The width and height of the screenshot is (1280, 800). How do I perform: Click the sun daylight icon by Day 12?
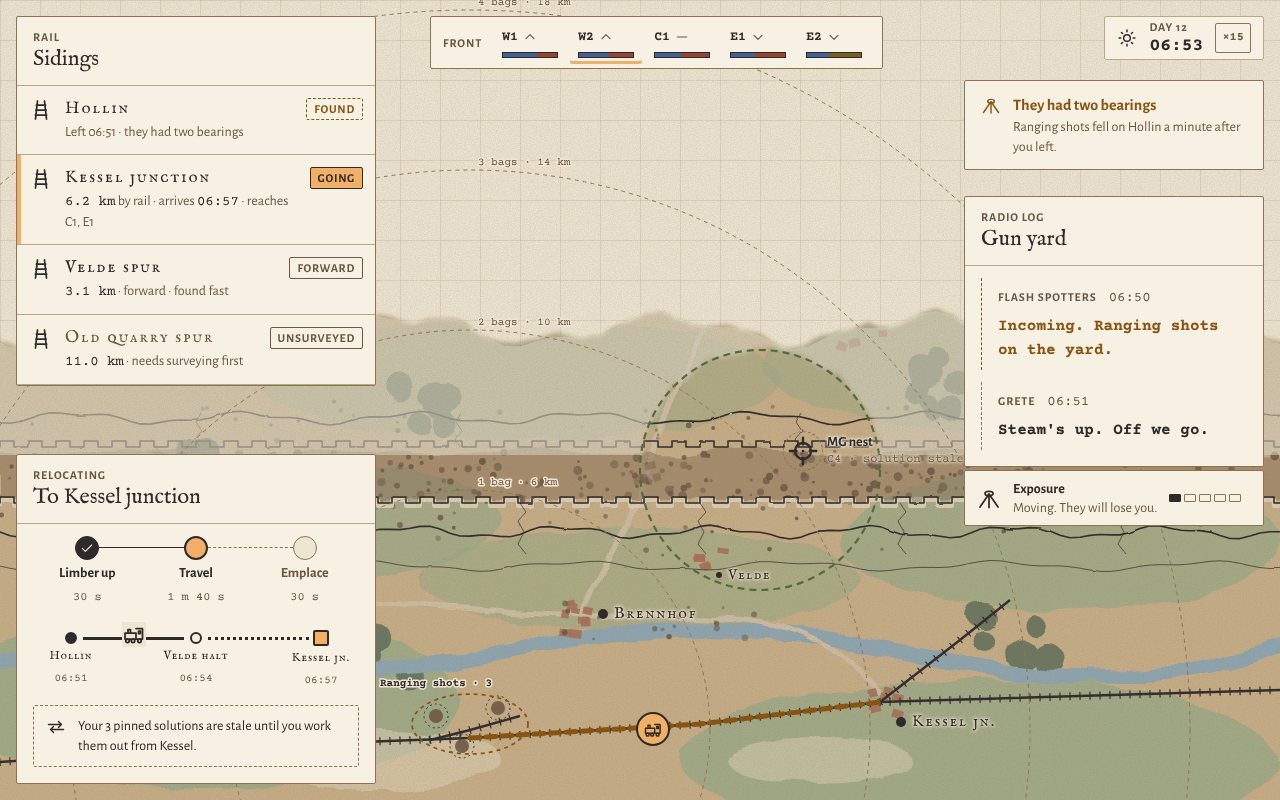[1127, 38]
